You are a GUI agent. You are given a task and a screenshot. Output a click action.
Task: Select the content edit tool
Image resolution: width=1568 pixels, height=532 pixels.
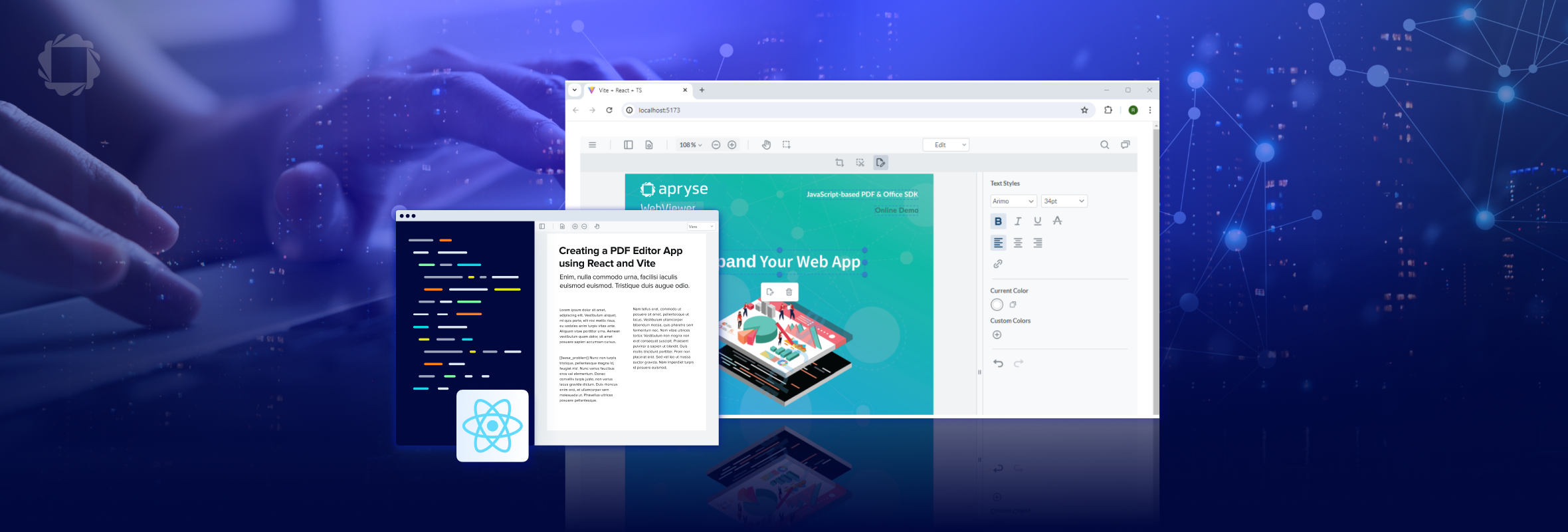tap(881, 162)
